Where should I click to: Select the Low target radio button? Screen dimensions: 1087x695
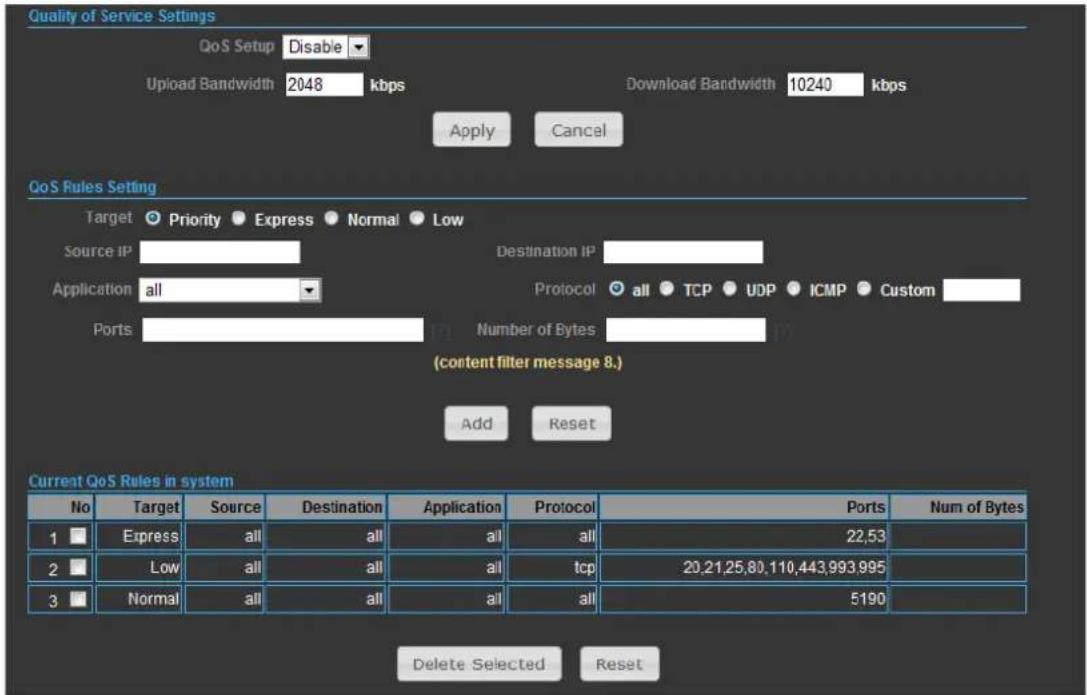pyautogui.click(x=417, y=218)
